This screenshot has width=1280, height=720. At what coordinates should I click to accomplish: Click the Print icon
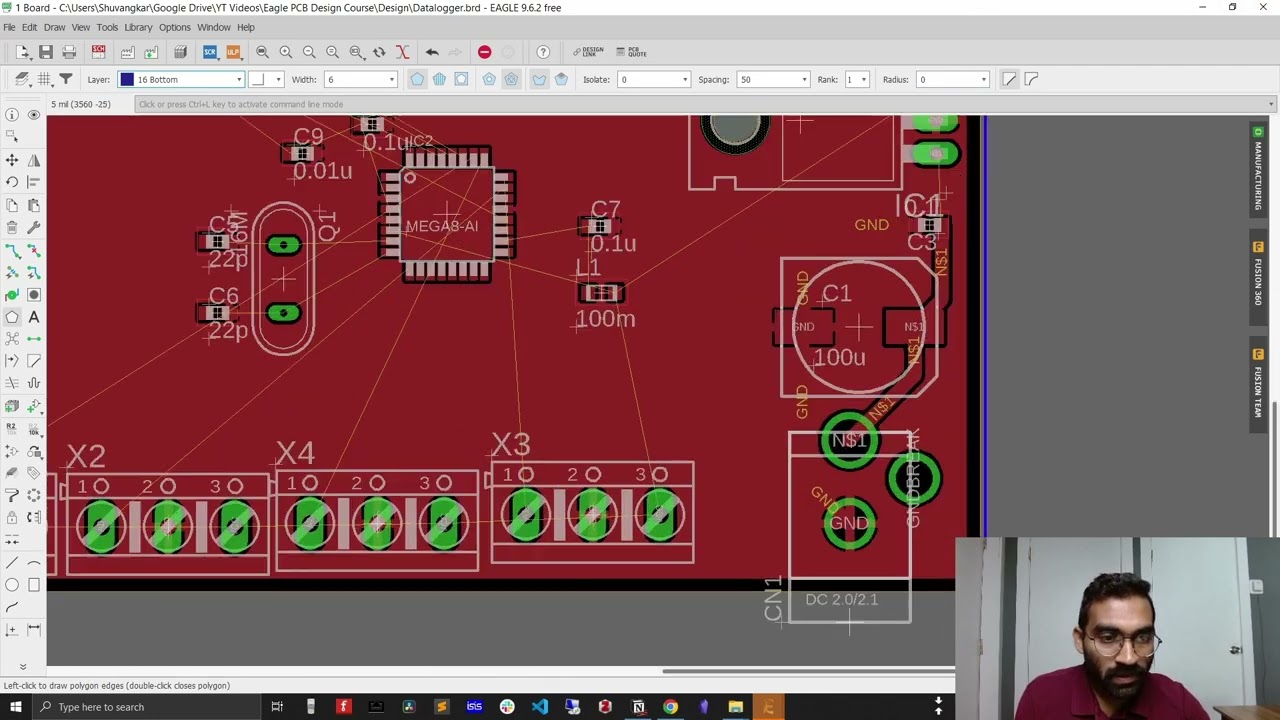tap(69, 52)
